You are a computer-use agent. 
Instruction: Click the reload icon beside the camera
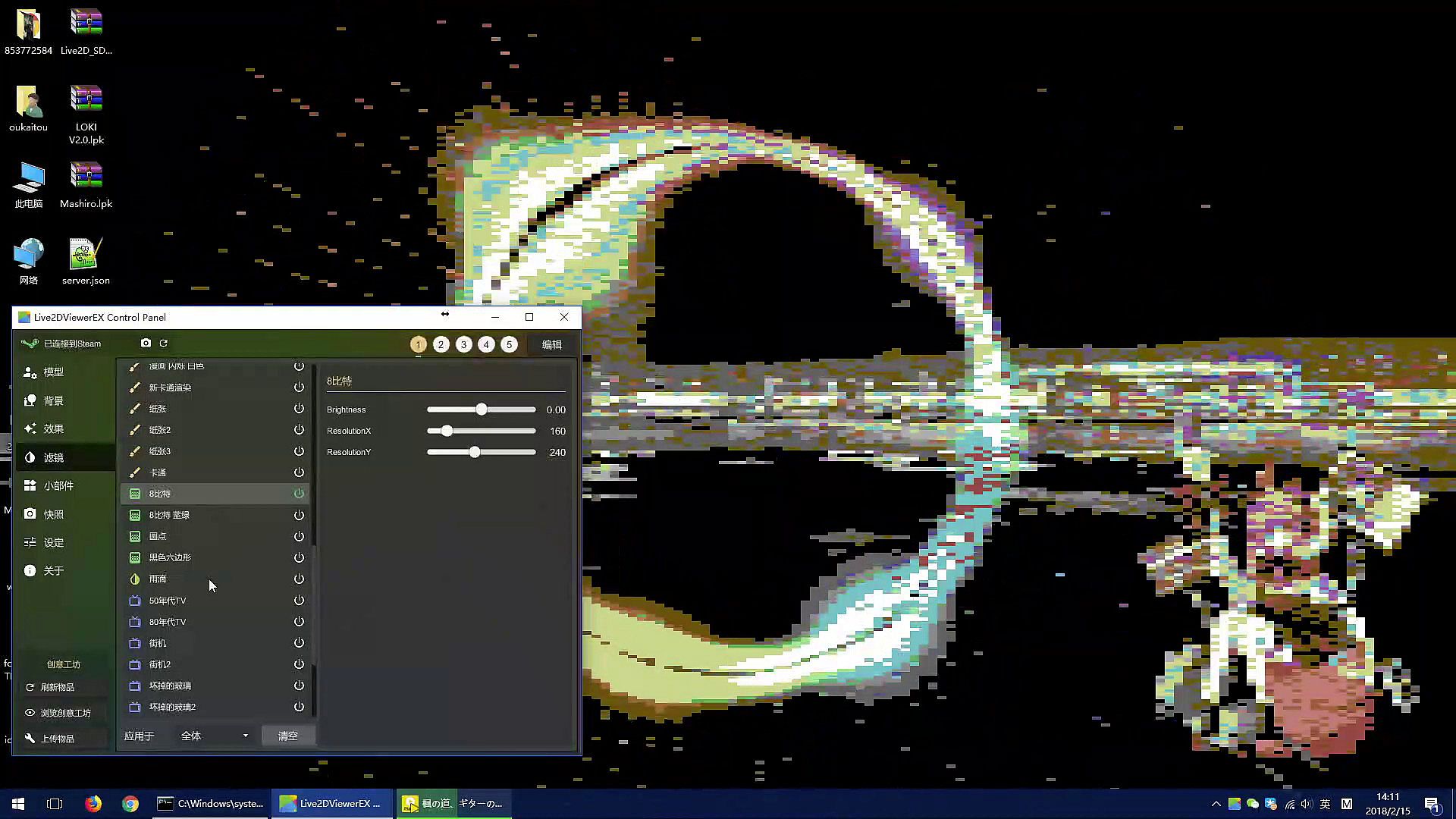(163, 344)
